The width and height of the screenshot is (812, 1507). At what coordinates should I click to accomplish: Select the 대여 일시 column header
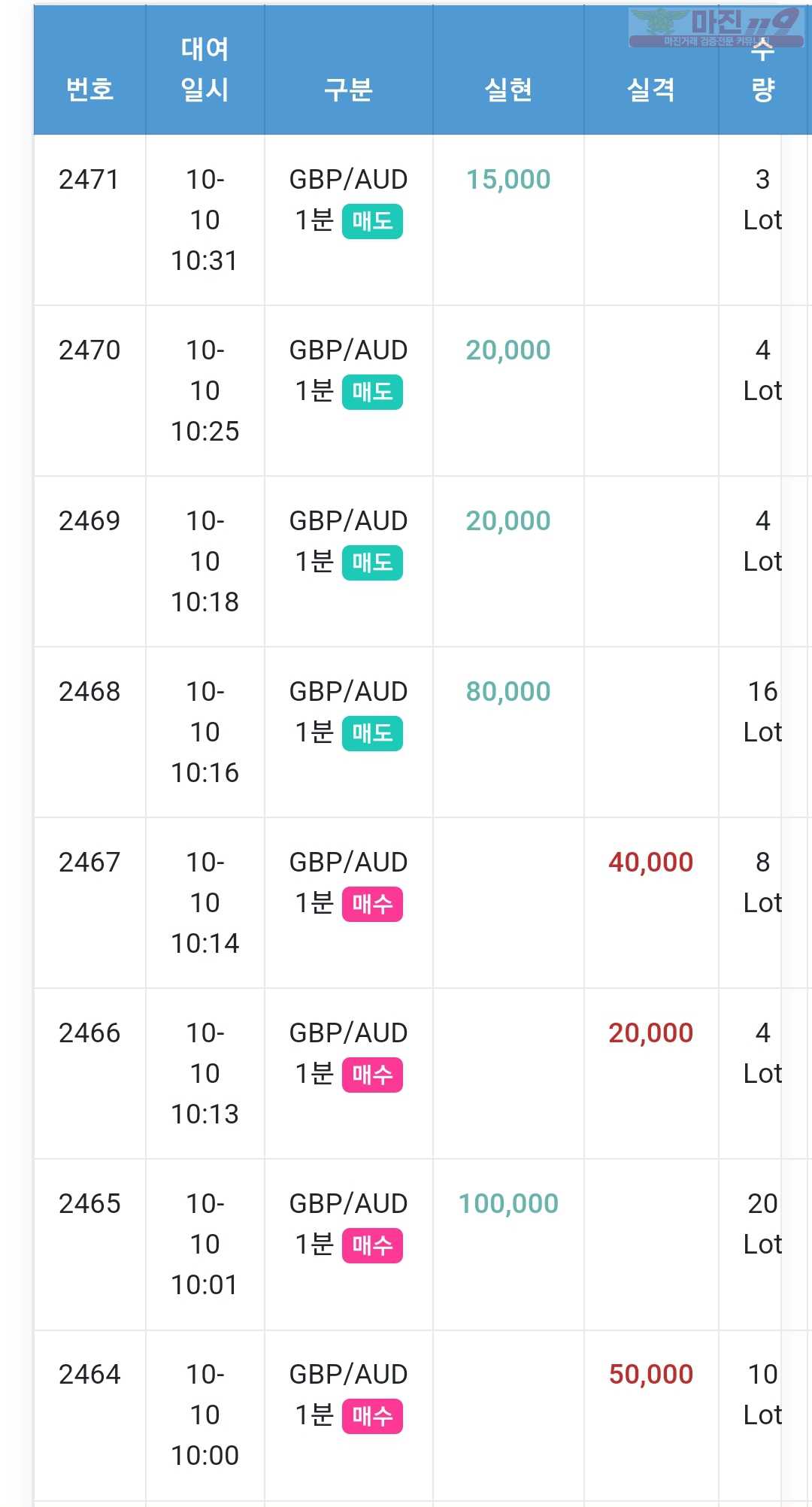(205, 69)
